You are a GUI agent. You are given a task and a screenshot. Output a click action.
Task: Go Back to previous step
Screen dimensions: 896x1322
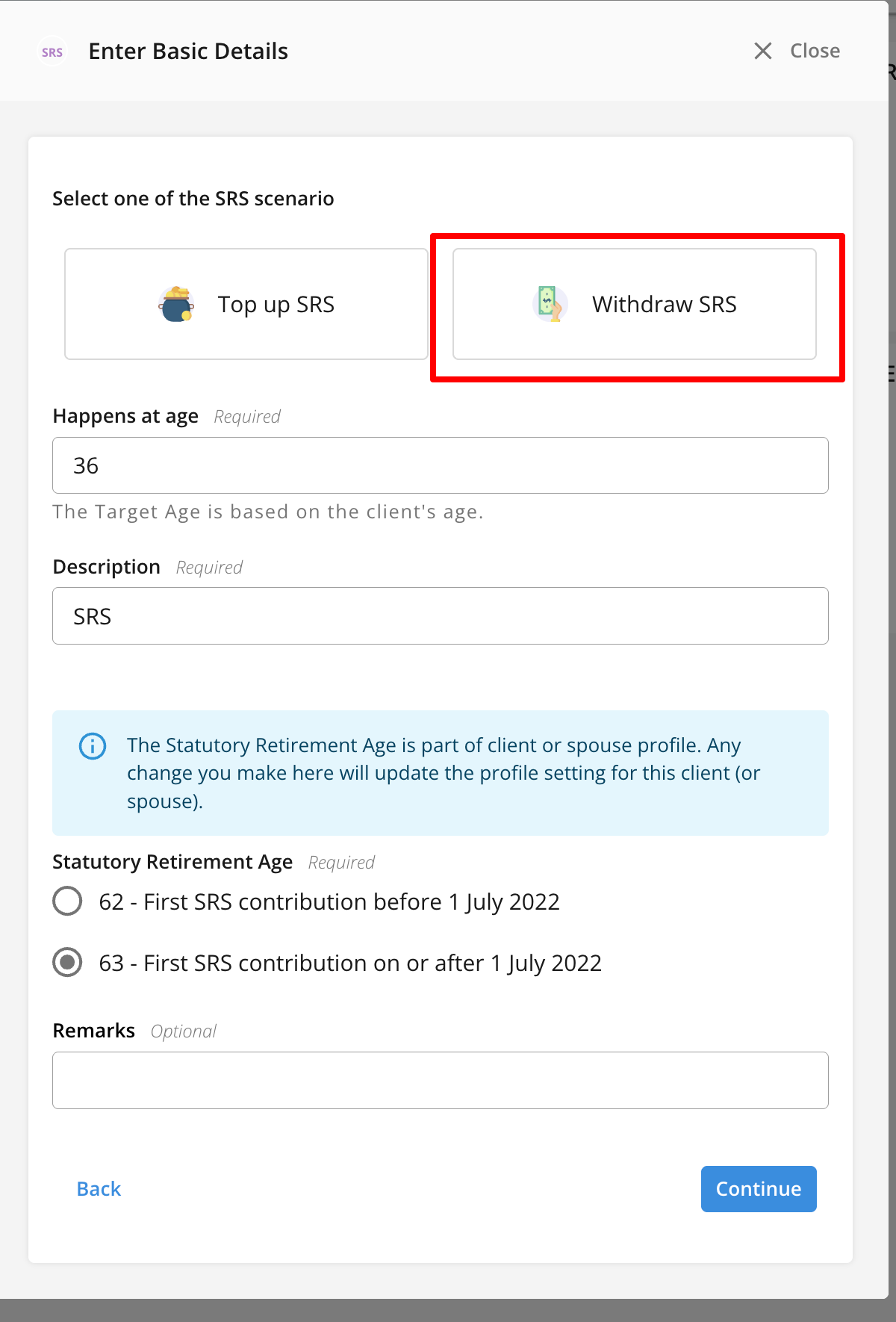click(x=99, y=1189)
